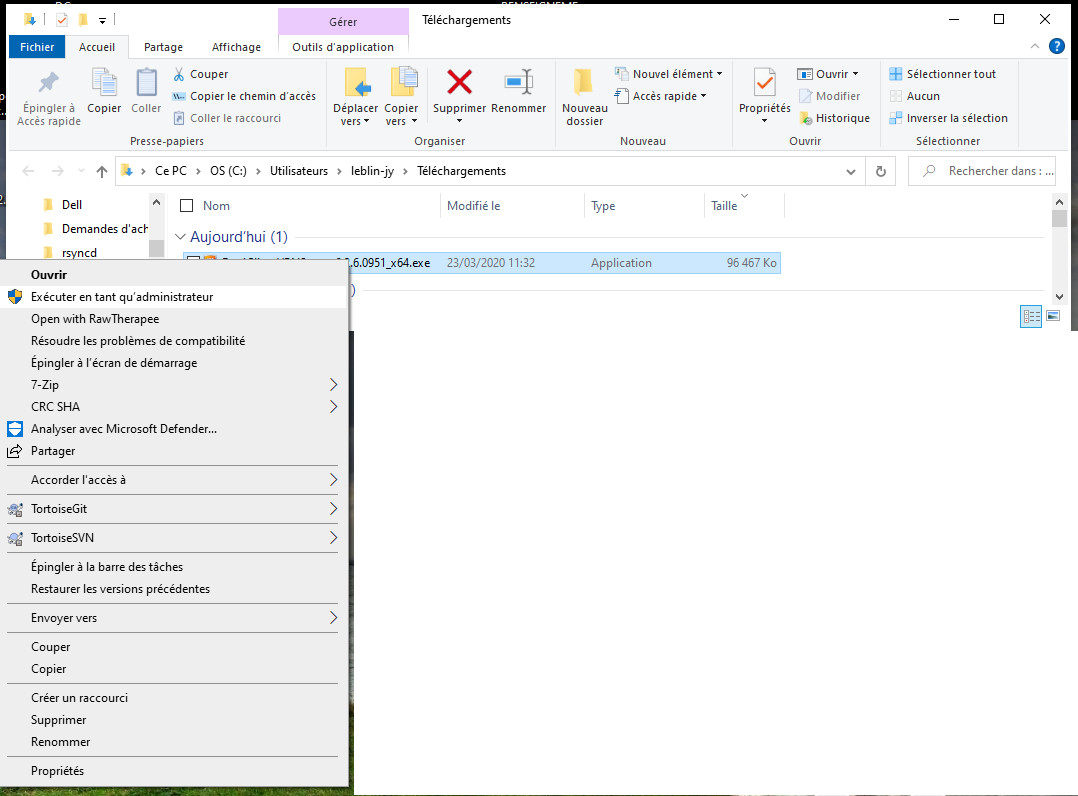This screenshot has height=796, width=1078.
Task: Go up one folder with up arrow
Action: [102, 171]
